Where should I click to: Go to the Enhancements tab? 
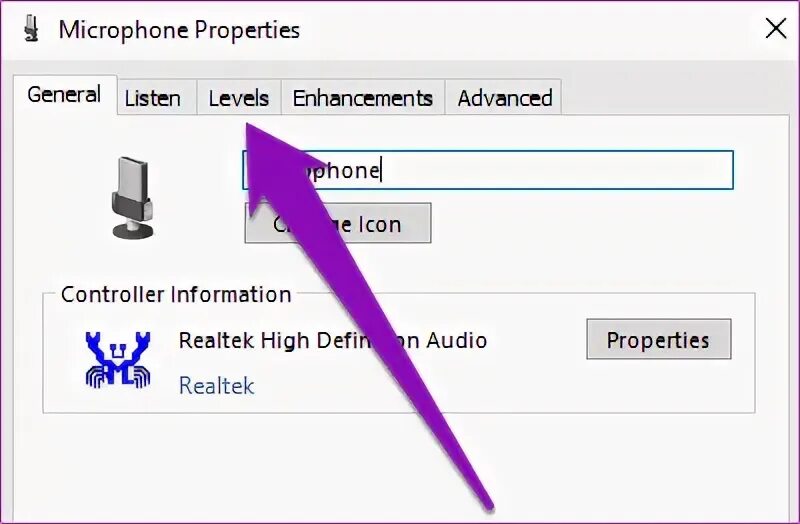pos(363,98)
